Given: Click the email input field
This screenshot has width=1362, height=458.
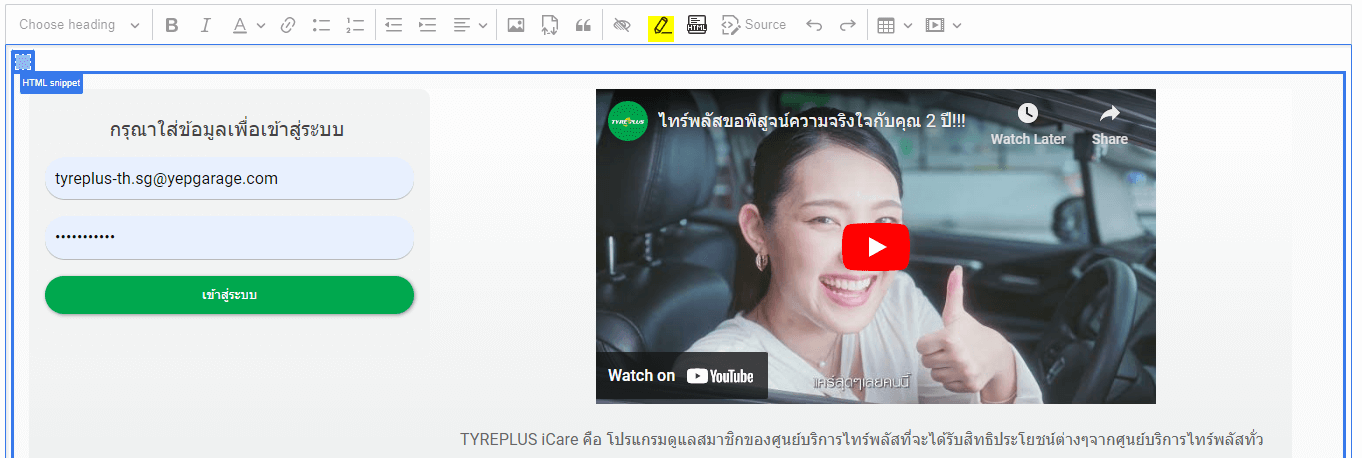Looking at the screenshot, I should click(229, 179).
